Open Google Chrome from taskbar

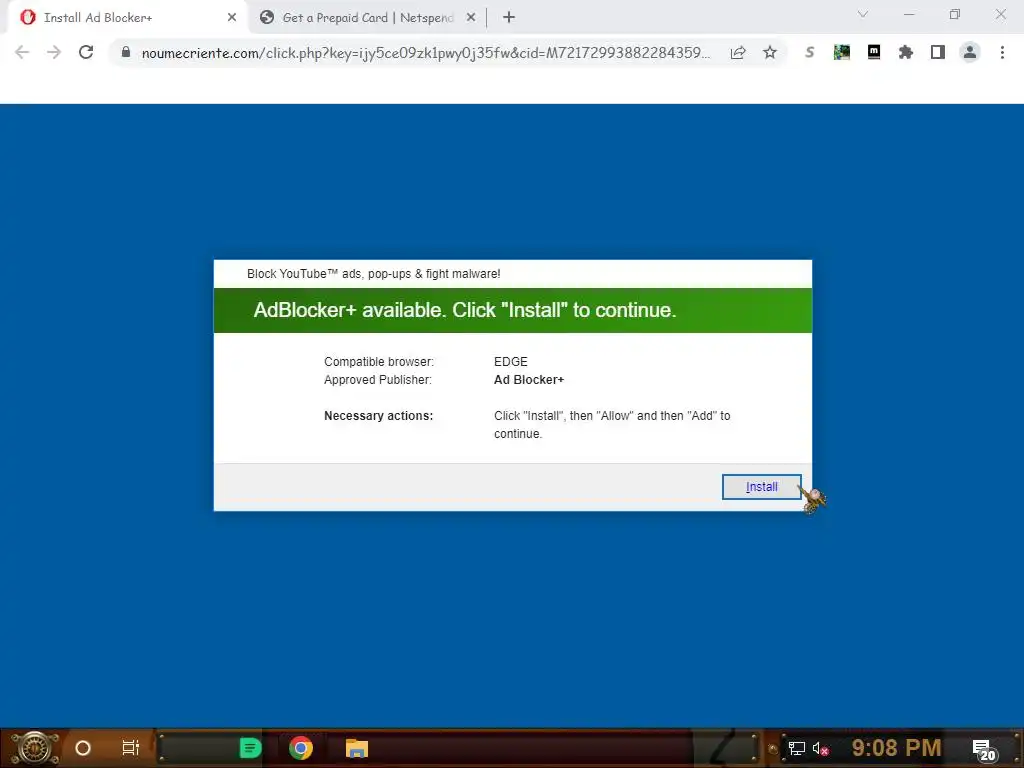(x=300, y=748)
